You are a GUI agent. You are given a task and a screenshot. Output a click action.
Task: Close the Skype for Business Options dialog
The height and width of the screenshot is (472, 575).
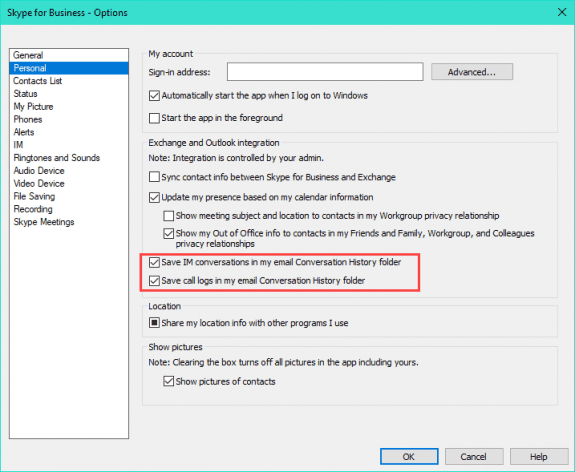click(x=561, y=12)
